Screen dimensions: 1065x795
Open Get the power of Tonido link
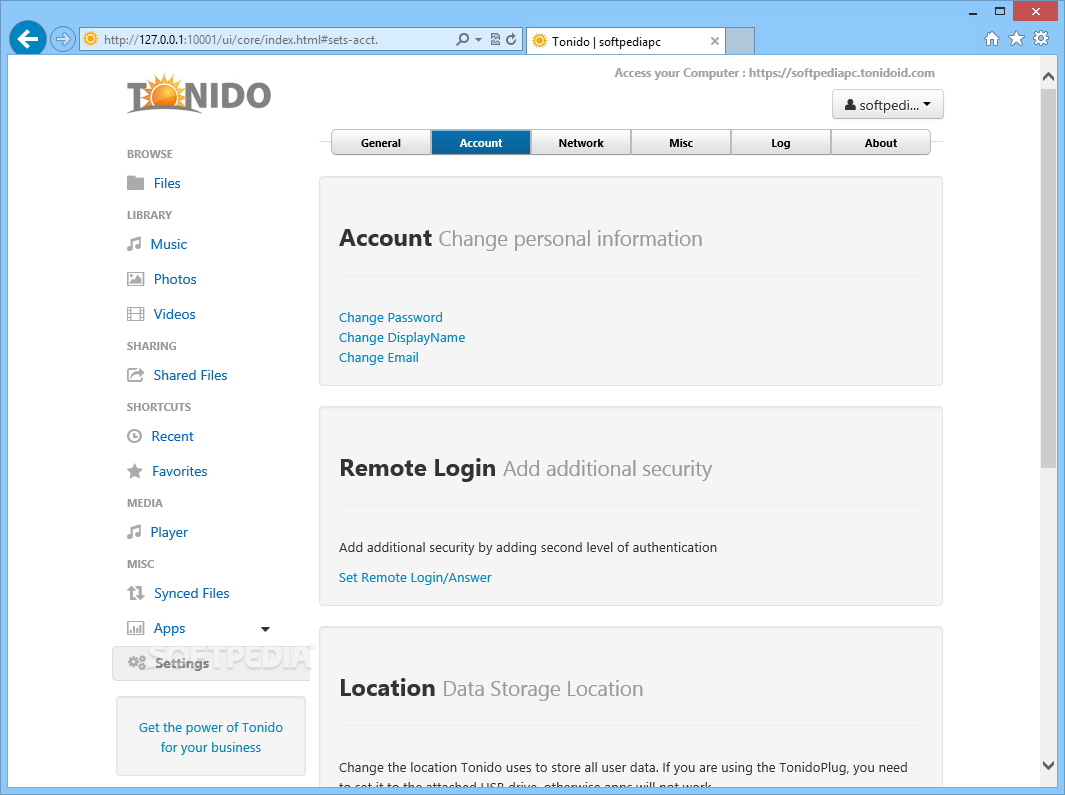[211, 737]
